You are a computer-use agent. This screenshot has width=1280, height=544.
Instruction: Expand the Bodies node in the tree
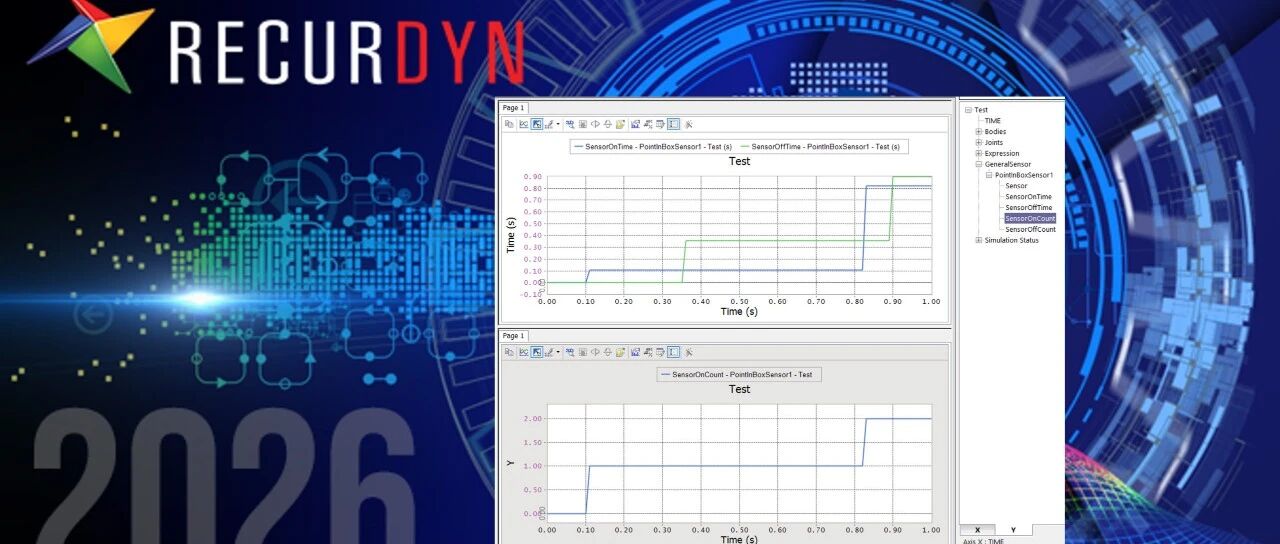[x=978, y=132]
